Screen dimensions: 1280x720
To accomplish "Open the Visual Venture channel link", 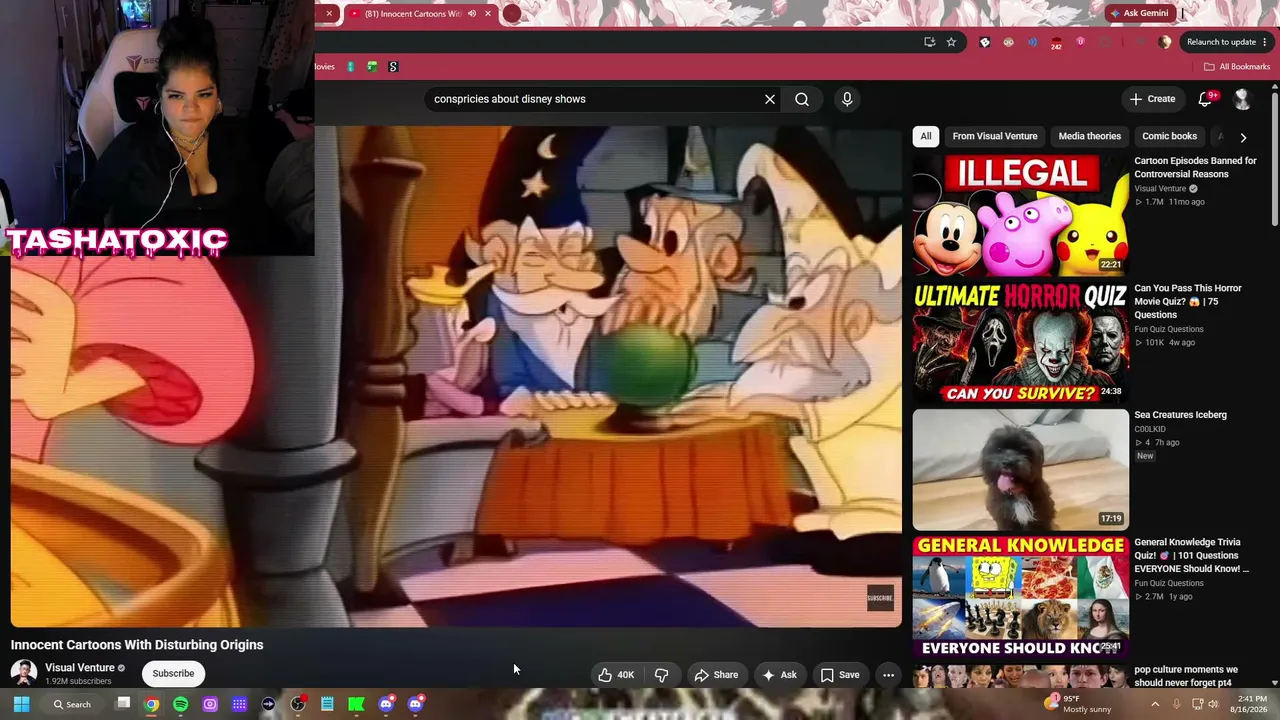I will pos(79,668).
